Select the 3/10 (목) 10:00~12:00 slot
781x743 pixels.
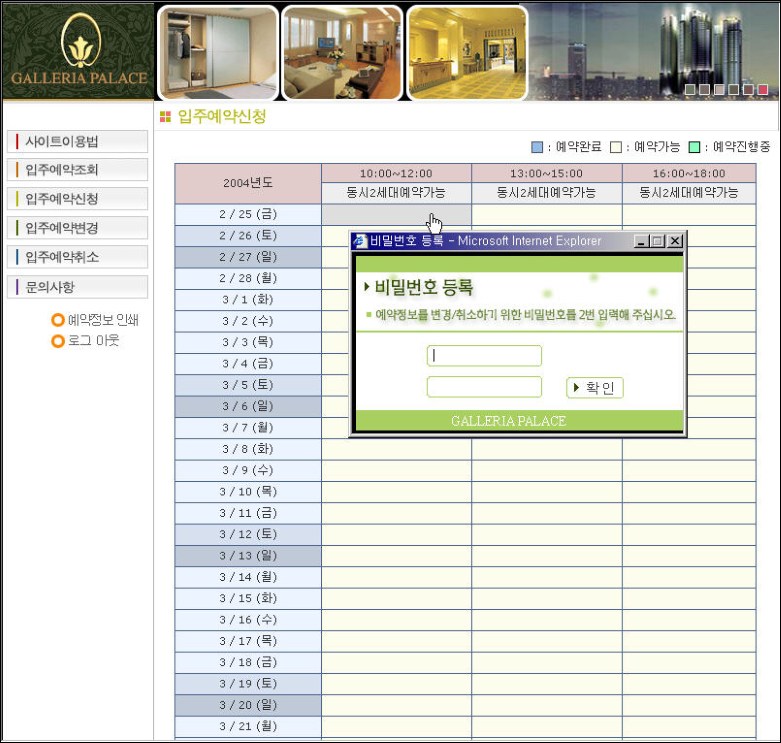point(396,491)
